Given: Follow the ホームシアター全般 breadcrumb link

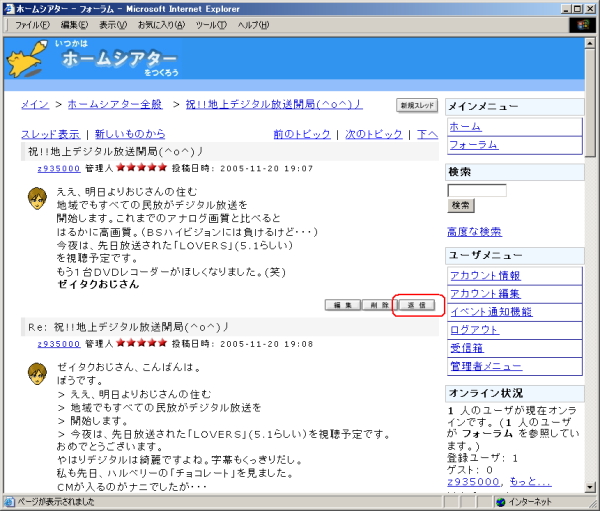Looking at the screenshot, I should [x=115, y=104].
